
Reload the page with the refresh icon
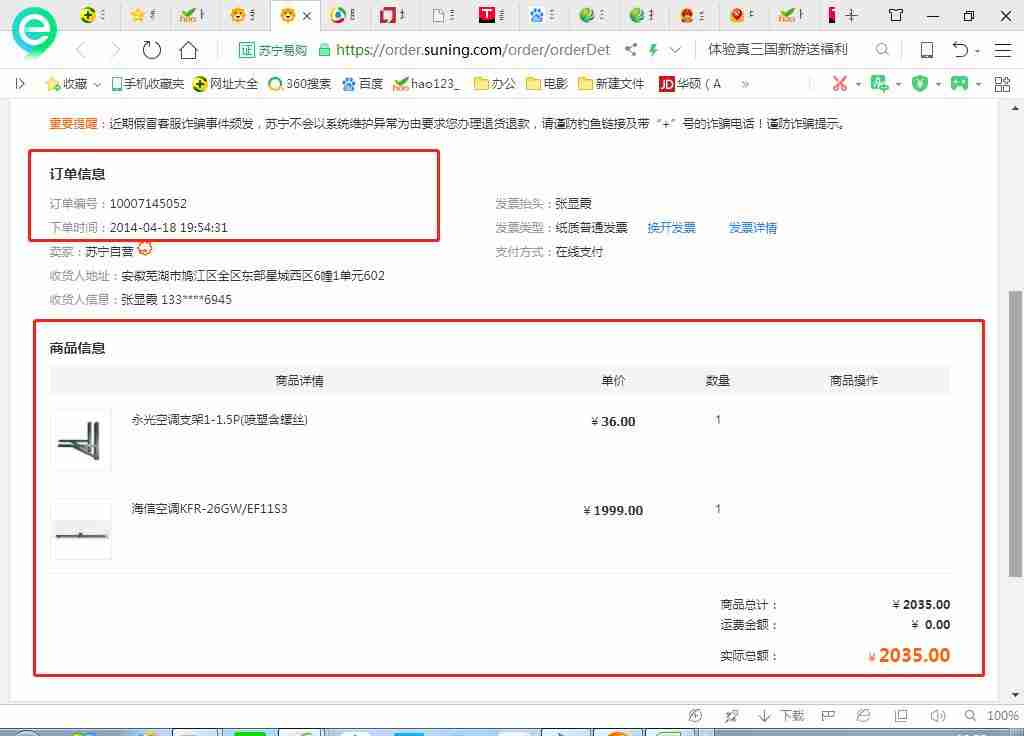tap(152, 50)
